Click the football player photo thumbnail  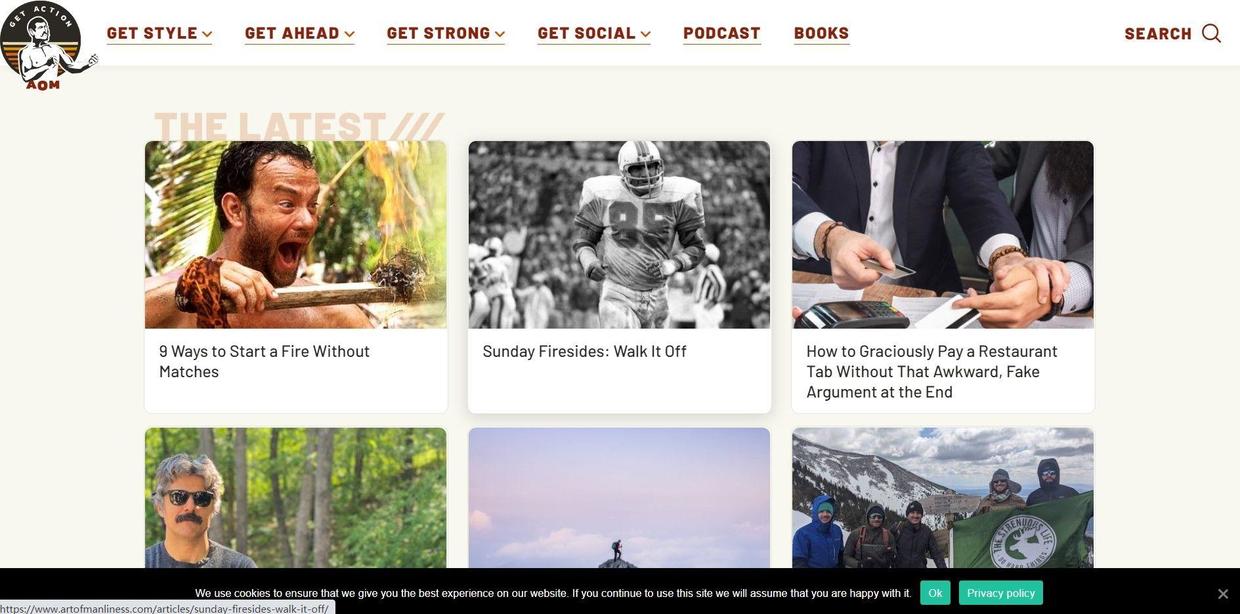619,235
